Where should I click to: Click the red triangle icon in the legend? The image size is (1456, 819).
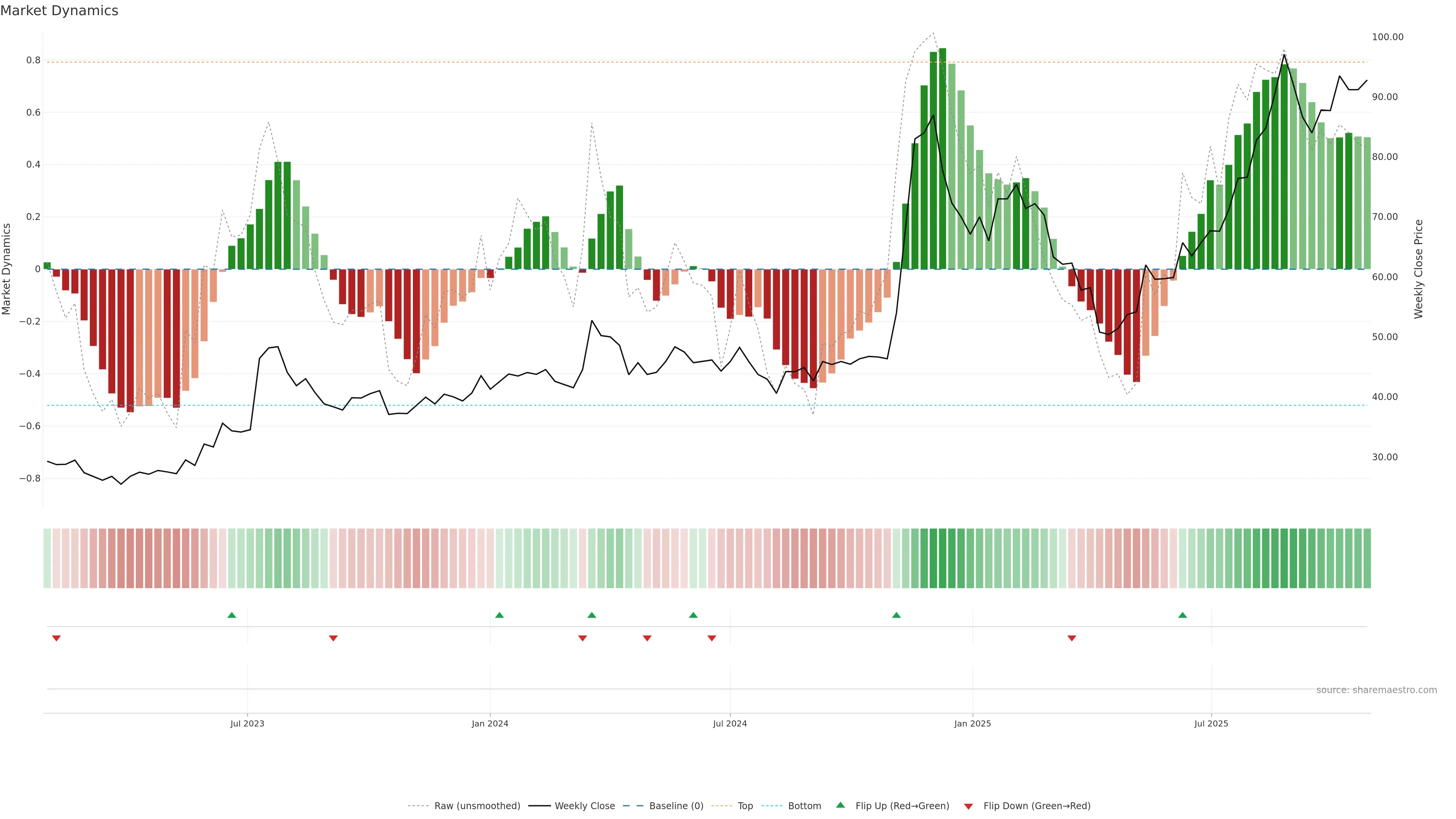click(968, 806)
